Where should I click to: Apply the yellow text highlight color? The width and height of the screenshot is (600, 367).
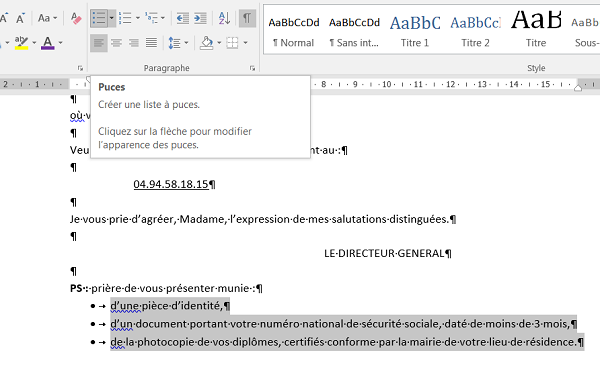coord(21,42)
